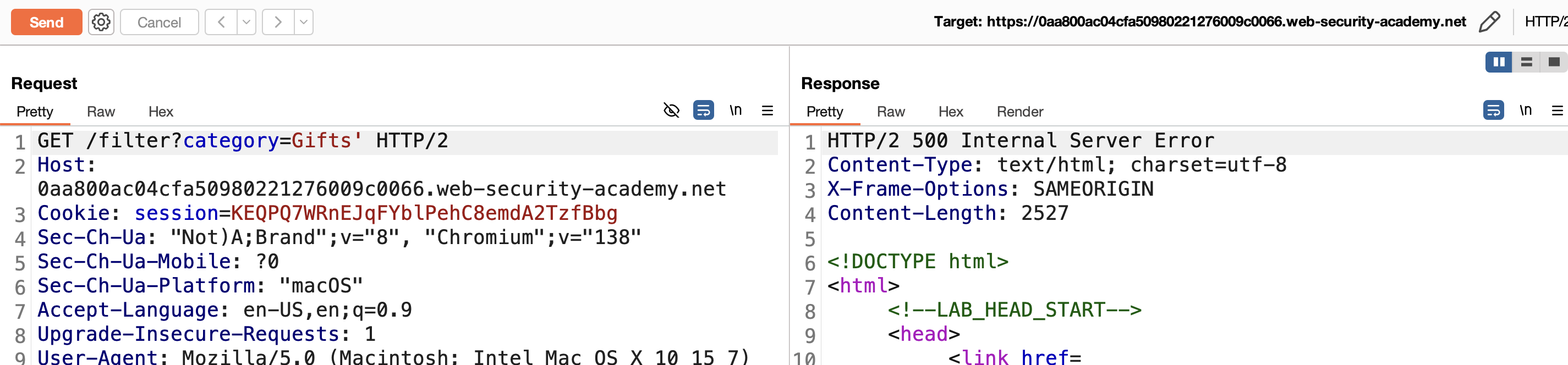1568x365 pixels.
Task: Switch request view to Hex tab
Action: click(x=161, y=112)
